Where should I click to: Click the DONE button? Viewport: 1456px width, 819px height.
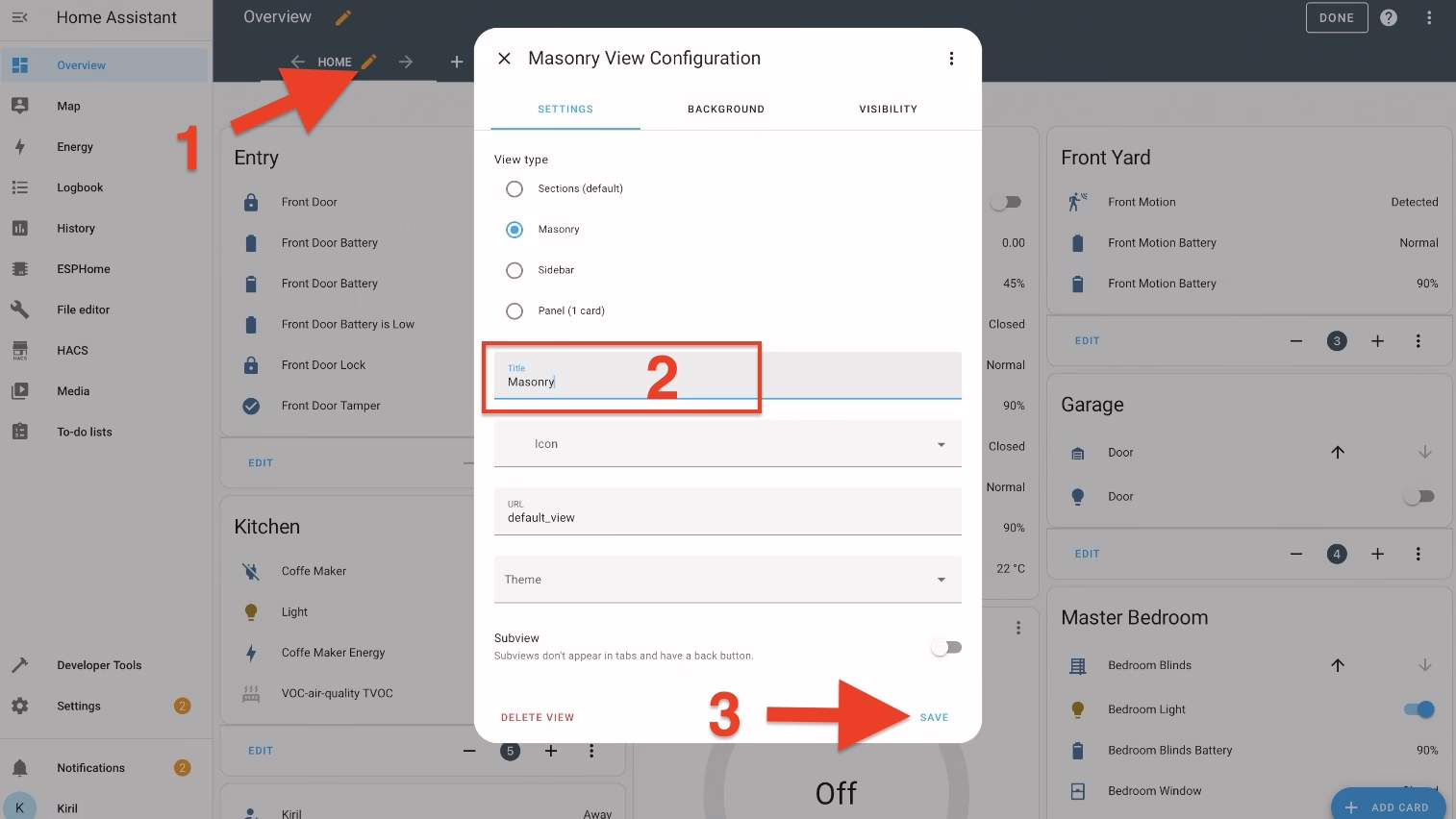coord(1337,17)
